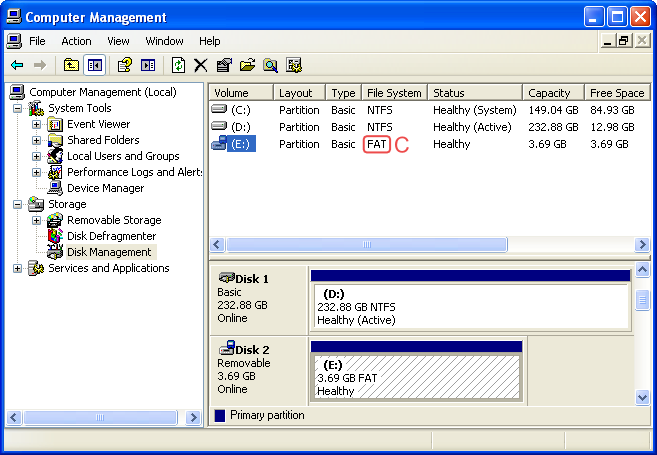Sort volumes by Capacity column header
Image resolution: width=657 pixels, height=455 pixels.
tap(549, 93)
